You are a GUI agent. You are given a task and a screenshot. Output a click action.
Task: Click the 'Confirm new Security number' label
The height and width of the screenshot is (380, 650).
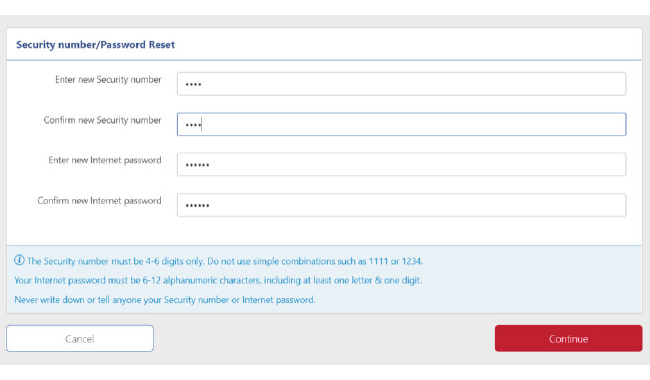102,120
